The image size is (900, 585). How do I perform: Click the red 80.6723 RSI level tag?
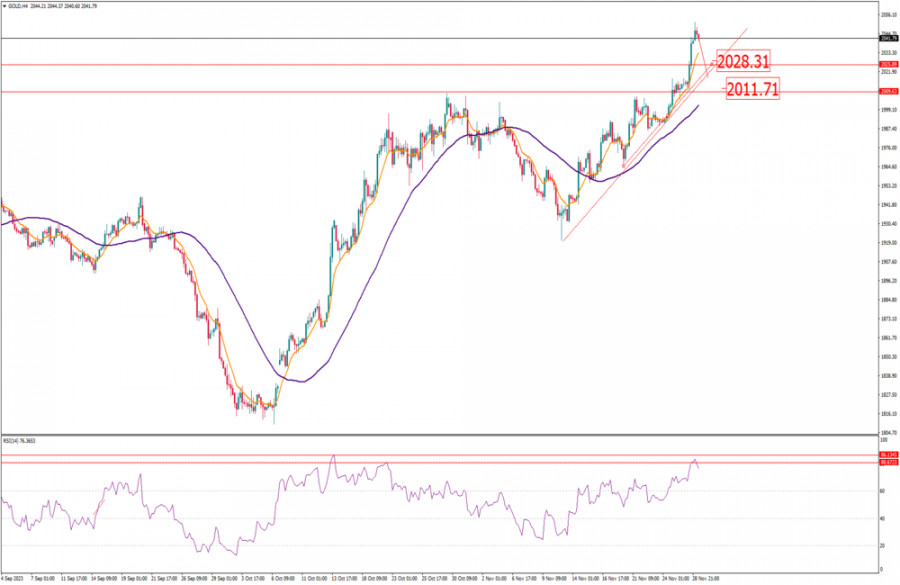[886, 462]
